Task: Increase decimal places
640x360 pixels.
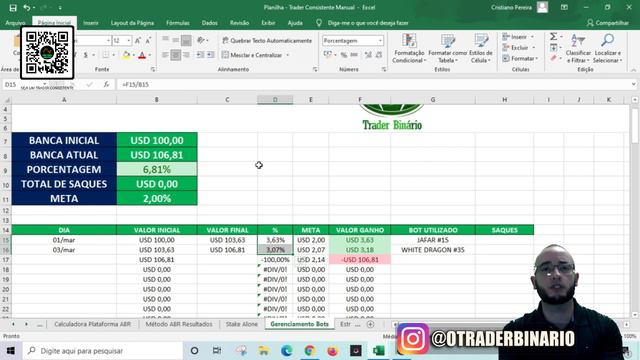Action: tap(368, 55)
